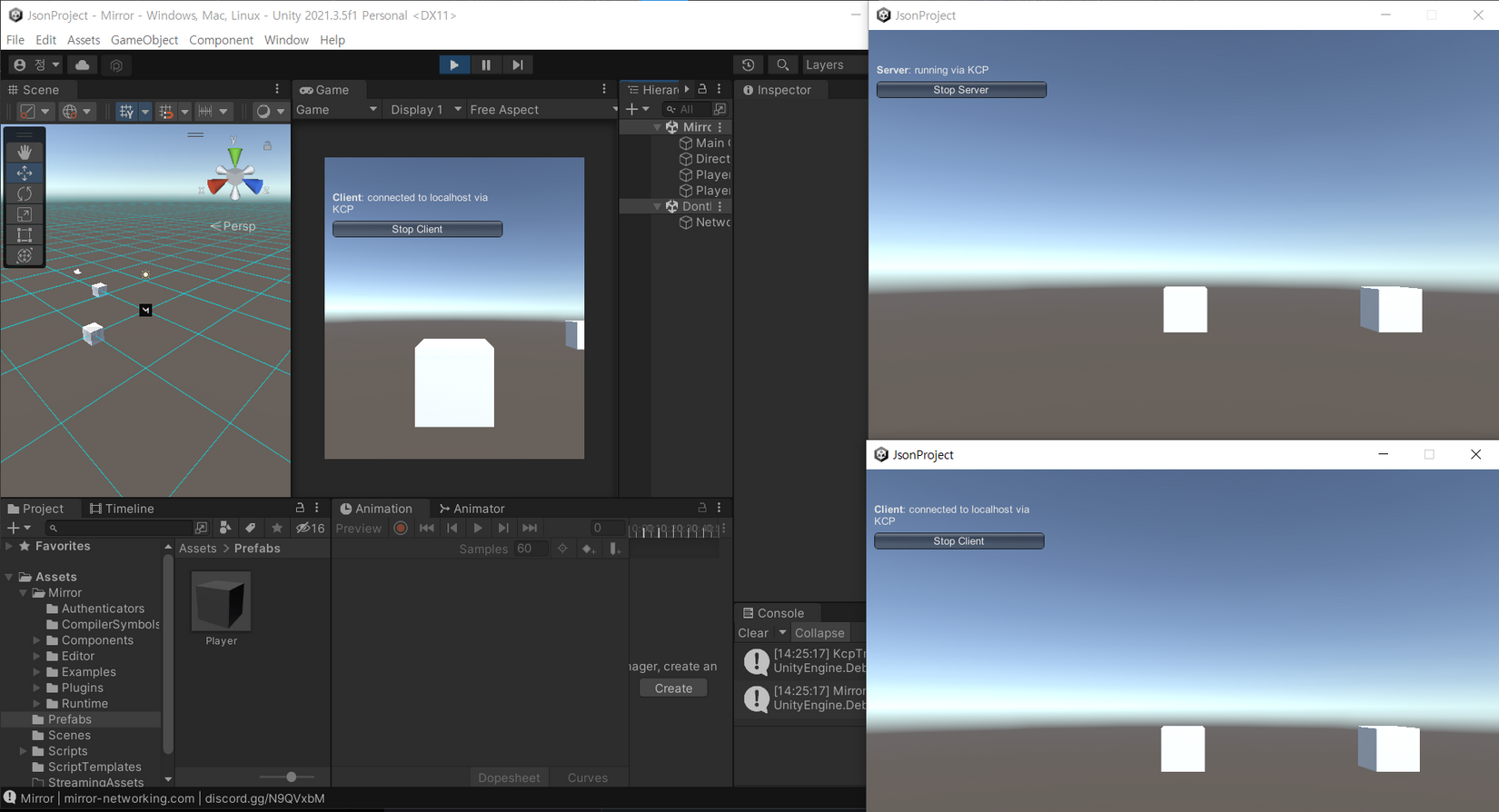
Task: Open Scene tab more options menu
Action: click(277, 89)
